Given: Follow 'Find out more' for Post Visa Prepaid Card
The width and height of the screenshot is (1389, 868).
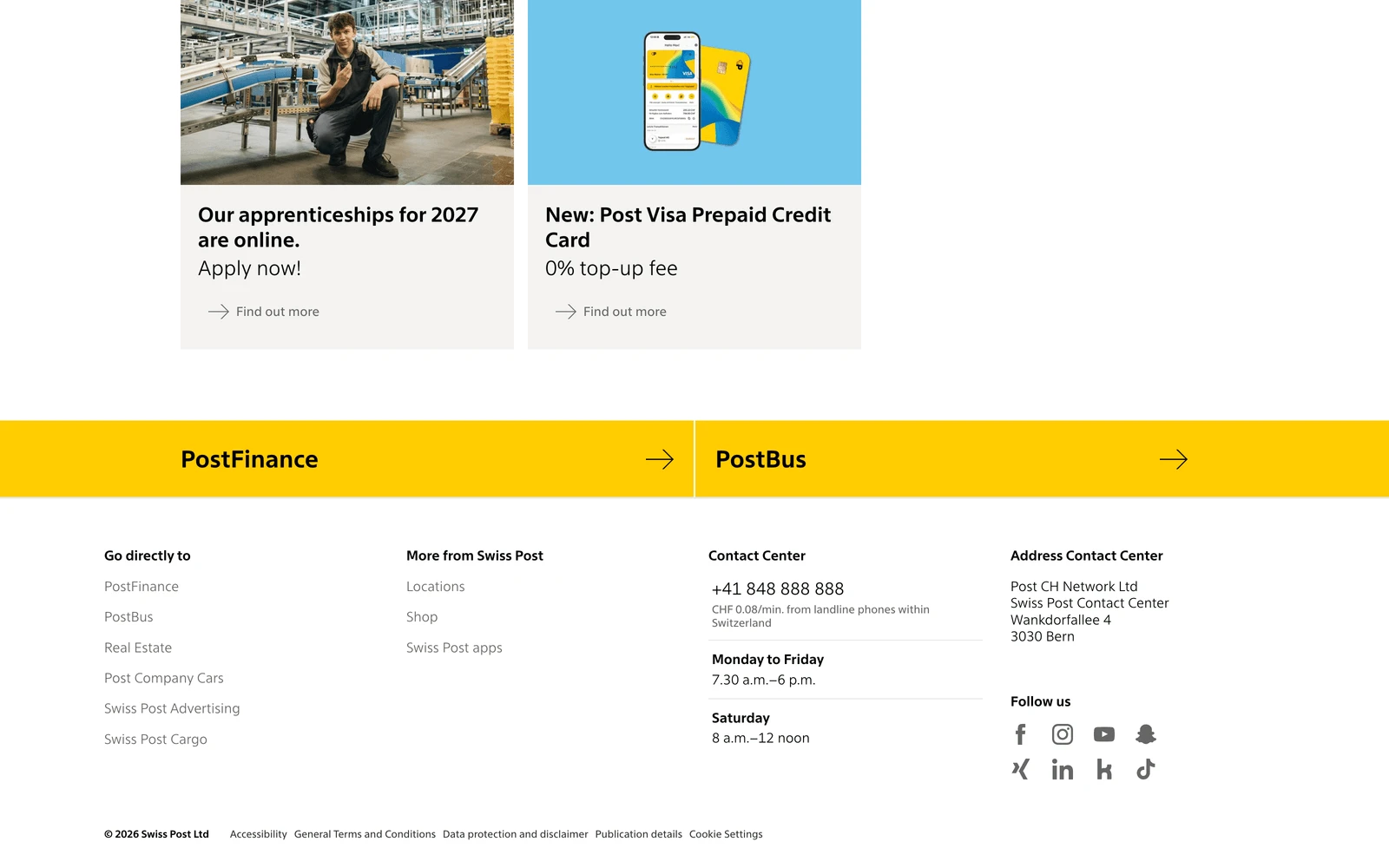Looking at the screenshot, I should [625, 312].
